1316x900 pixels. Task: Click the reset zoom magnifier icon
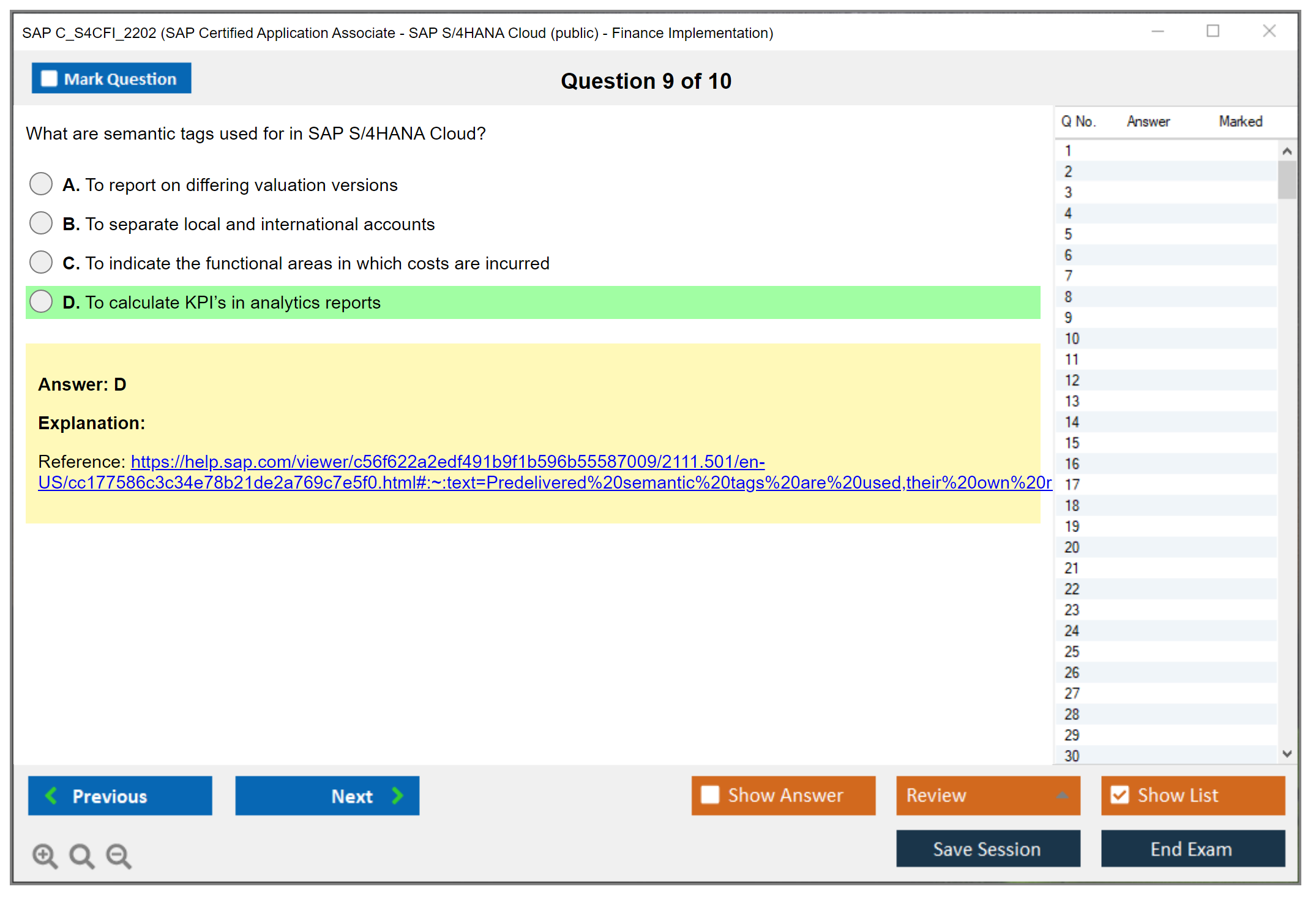(x=81, y=855)
